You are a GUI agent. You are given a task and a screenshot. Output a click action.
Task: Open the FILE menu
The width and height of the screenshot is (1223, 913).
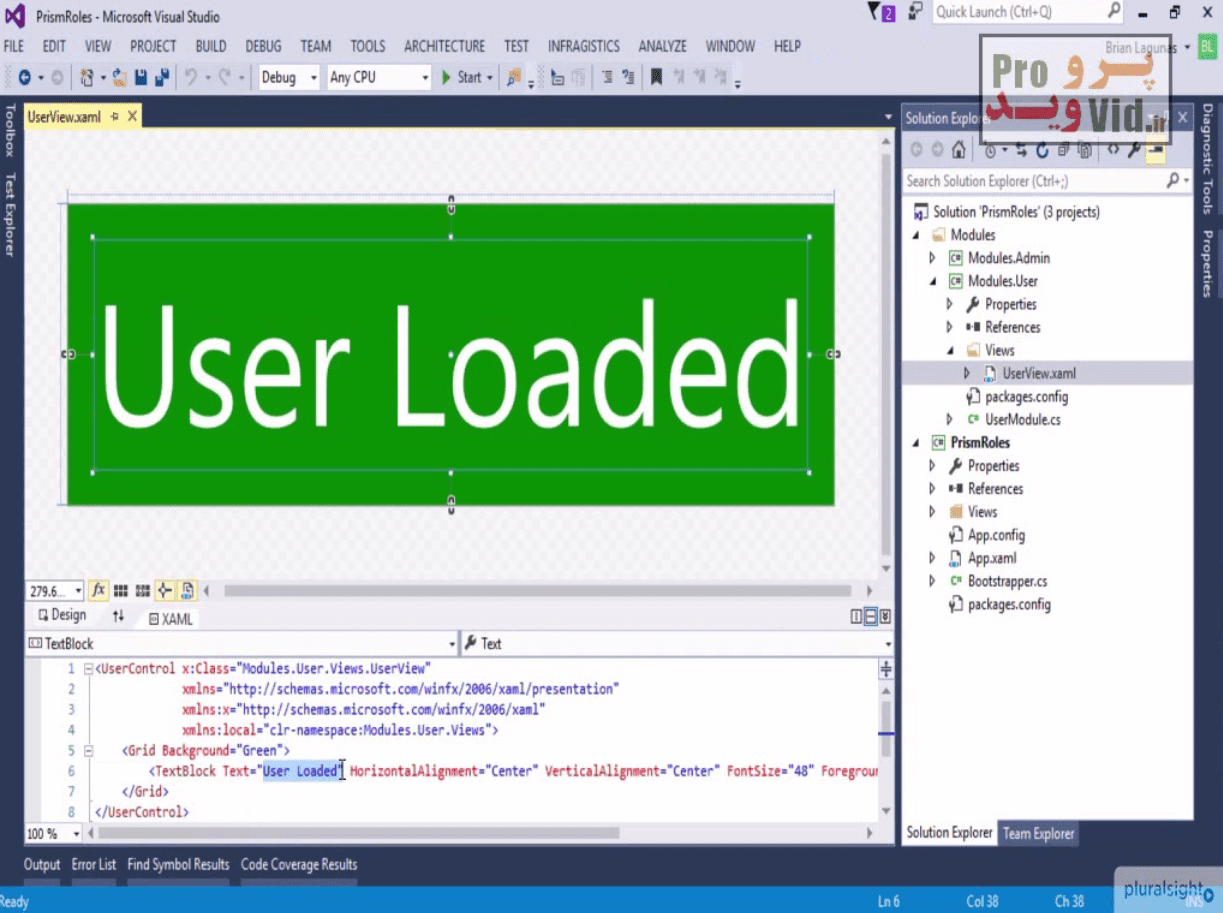click(14, 46)
